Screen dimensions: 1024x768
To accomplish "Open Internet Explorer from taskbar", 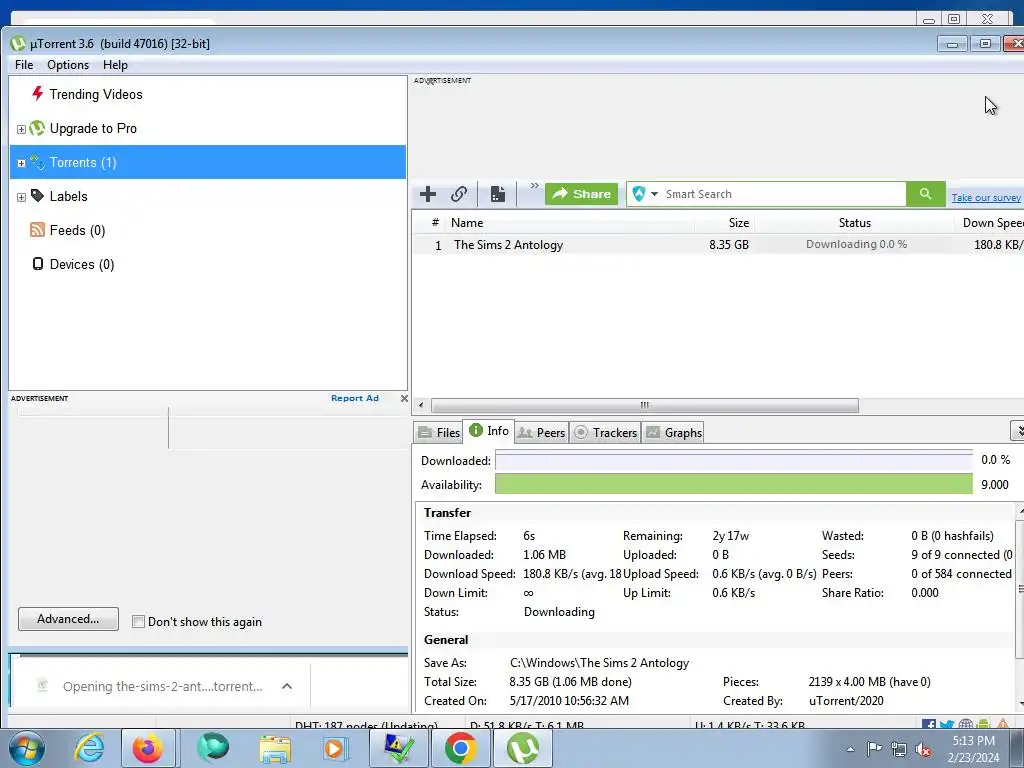I will [x=89, y=748].
